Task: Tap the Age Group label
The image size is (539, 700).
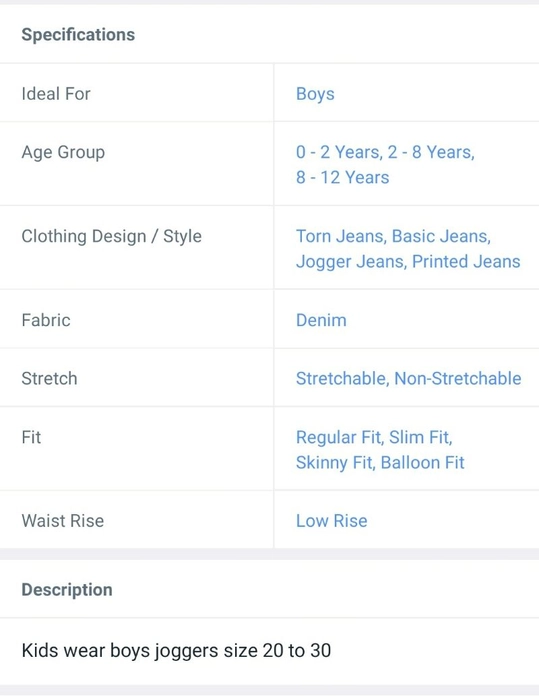Action: click(63, 153)
